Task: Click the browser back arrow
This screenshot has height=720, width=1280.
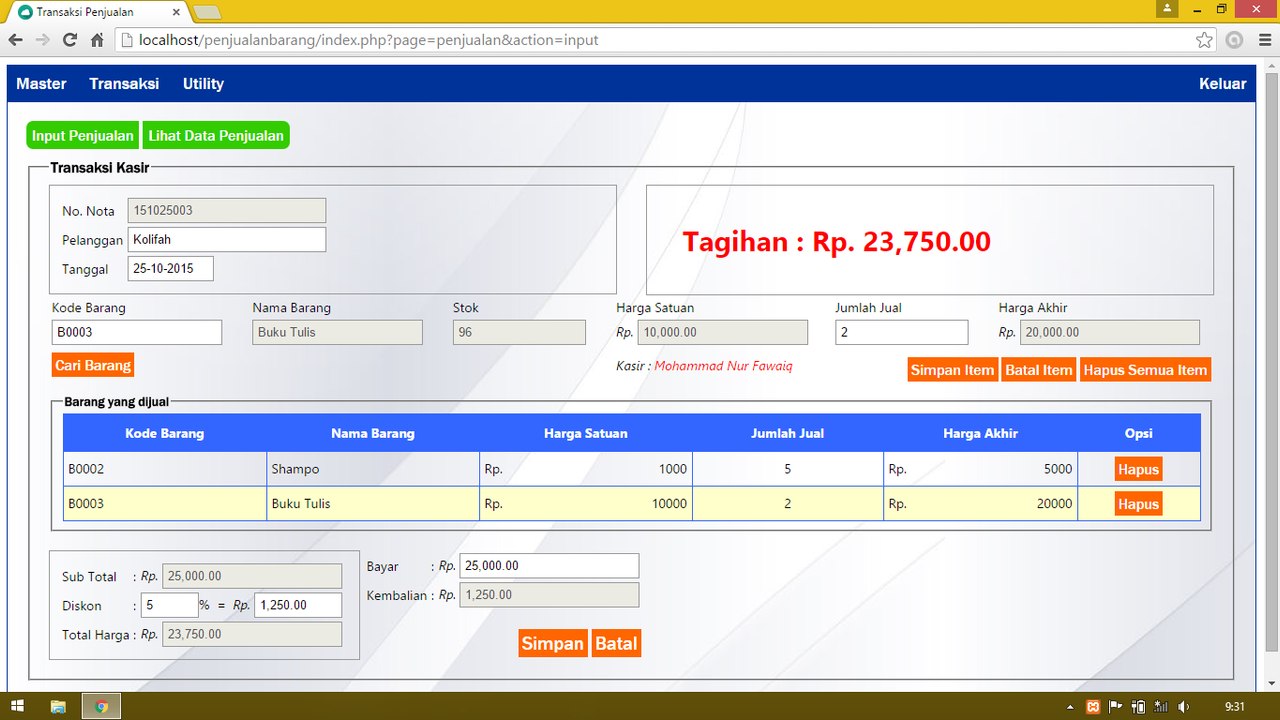Action: pos(15,40)
